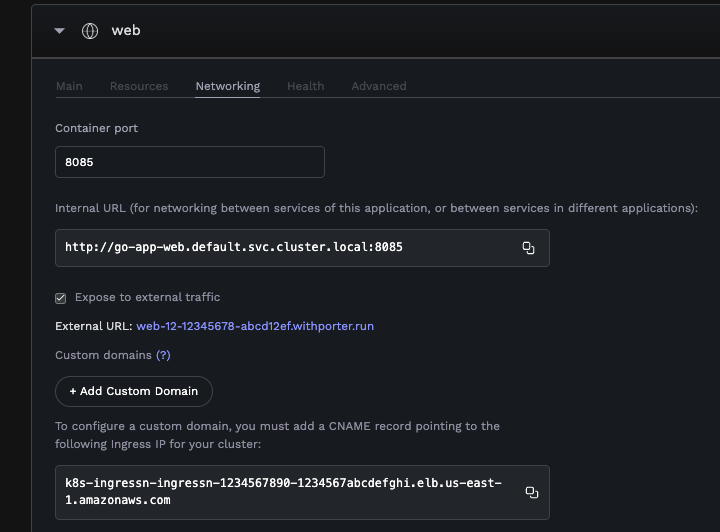720x532 pixels.
Task: Open the help question mark for Custom domains
Action: [163, 355]
